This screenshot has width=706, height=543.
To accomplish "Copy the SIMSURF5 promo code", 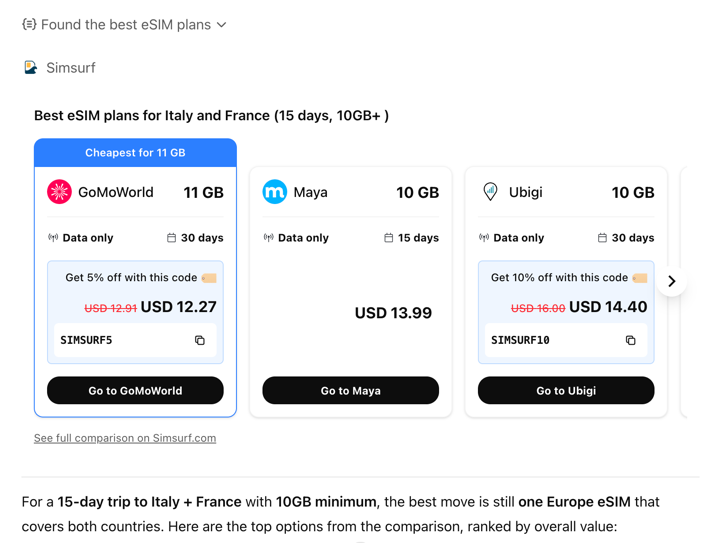I will (200, 341).
